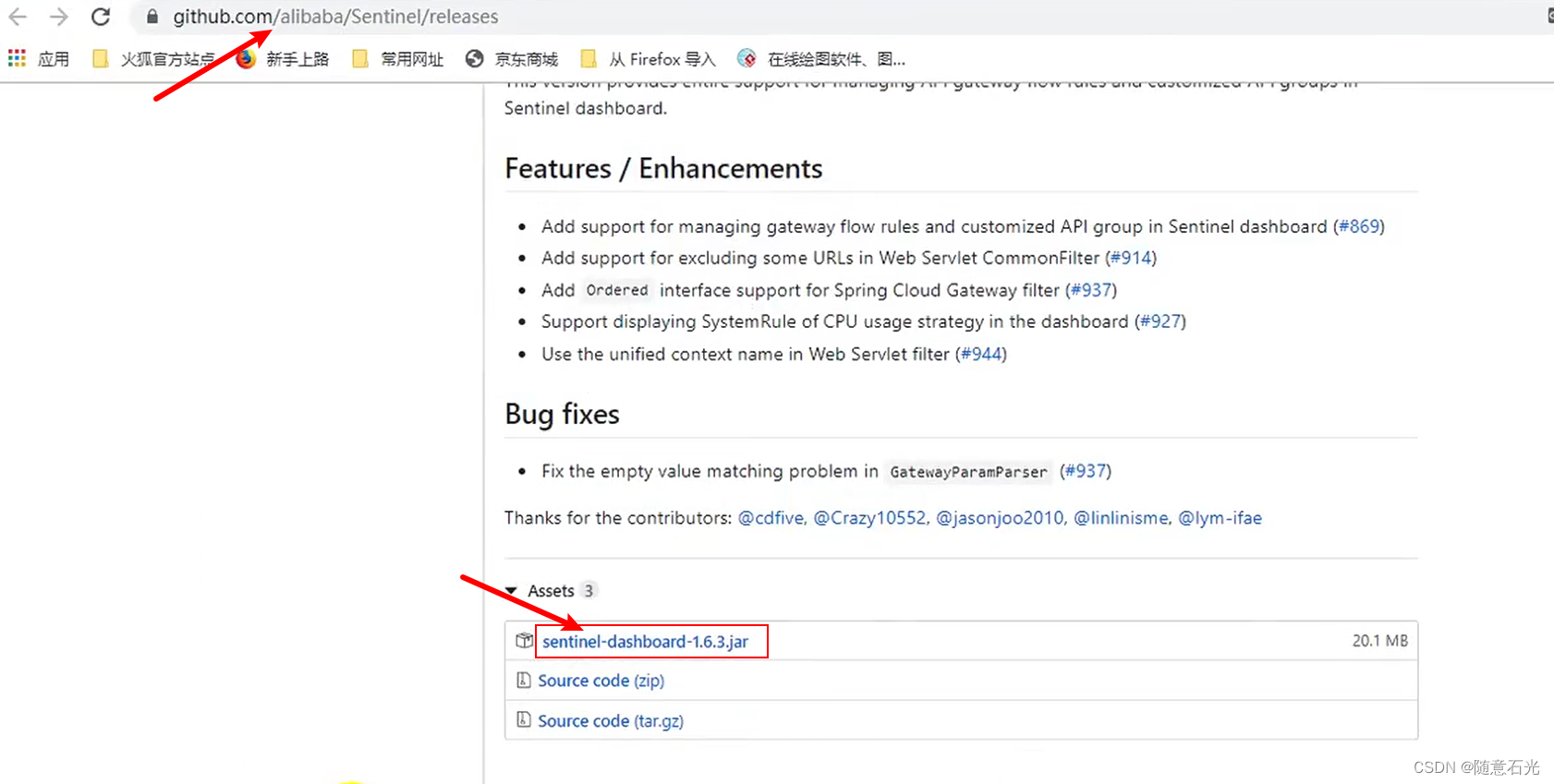
Task: Click the Features / Enhancements heading
Action: [x=663, y=169]
